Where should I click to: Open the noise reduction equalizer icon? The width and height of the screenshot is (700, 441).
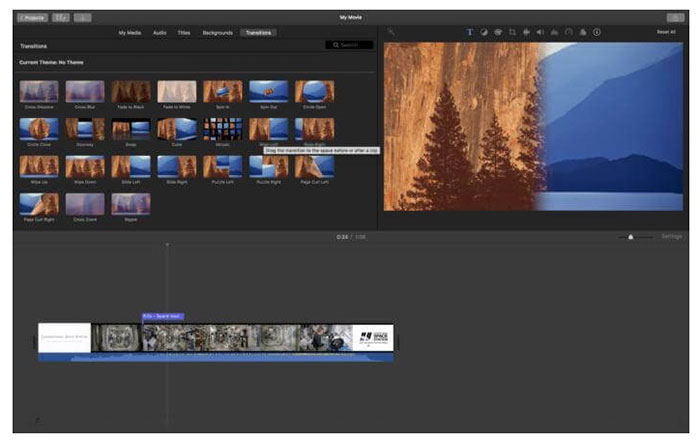(554, 32)
